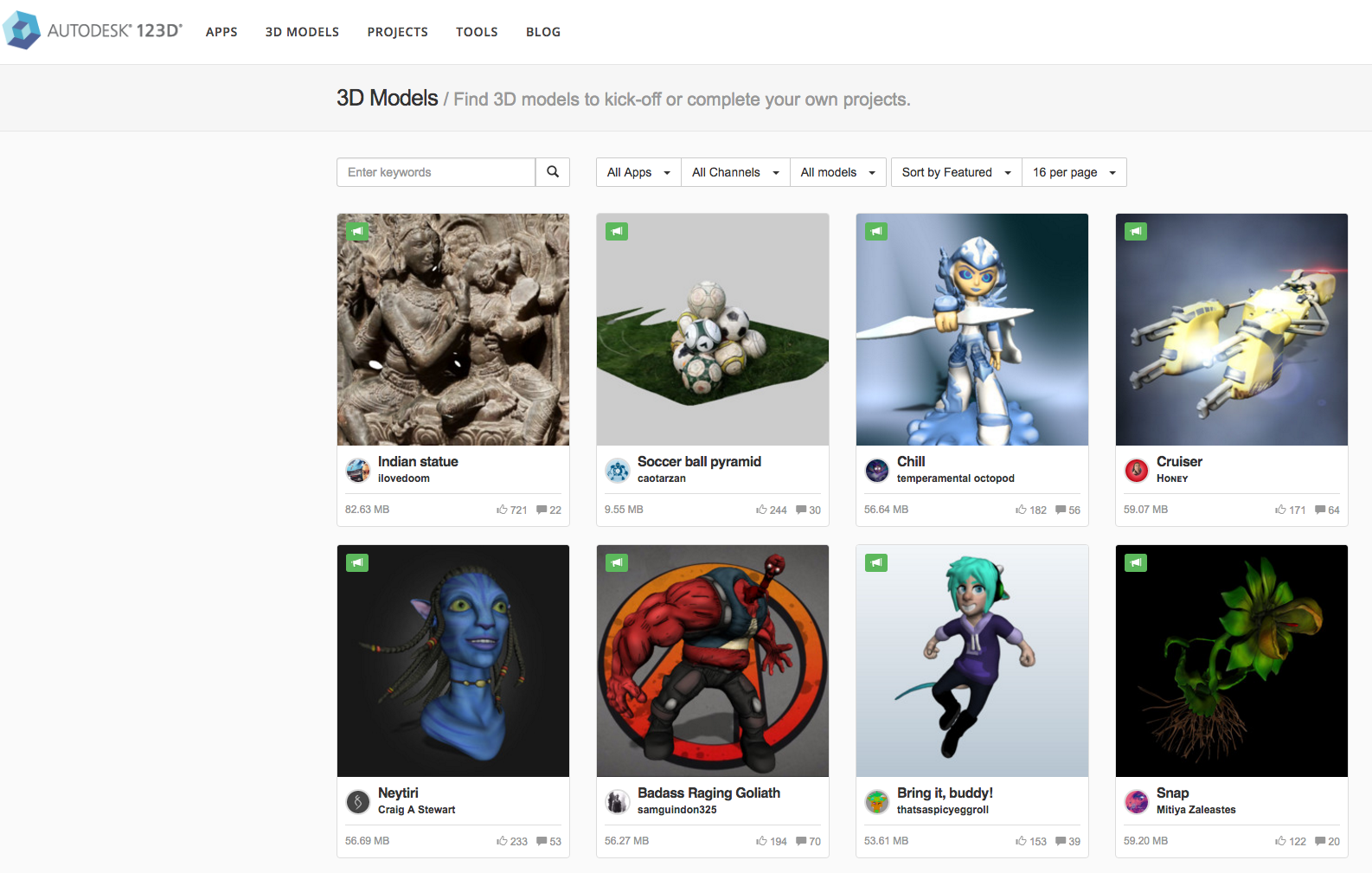Open the 16 per page dropdown
Viewport: 1372px width, 873px height.
pos(1074,172)
